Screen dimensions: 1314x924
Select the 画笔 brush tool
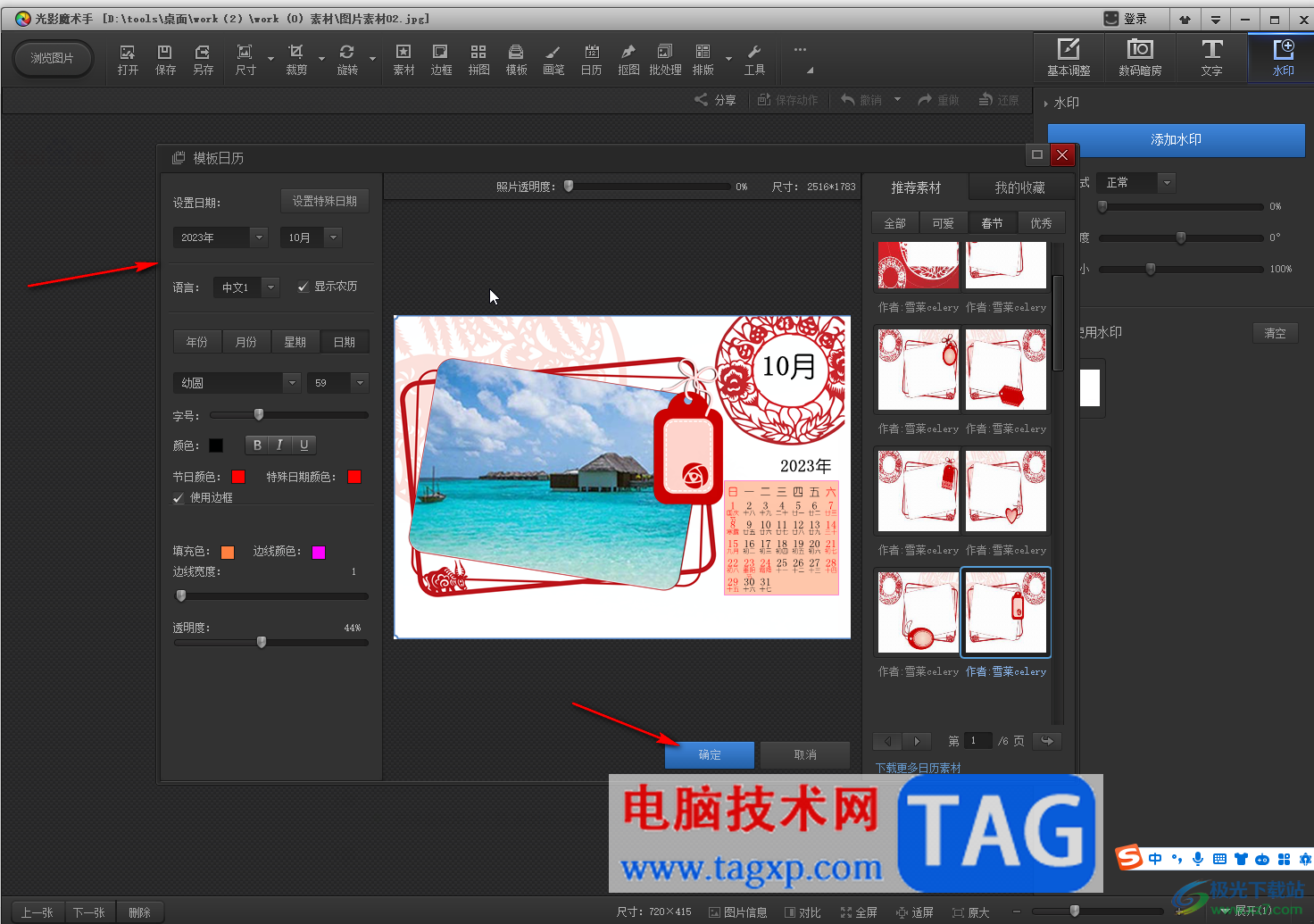click(553, 59)
